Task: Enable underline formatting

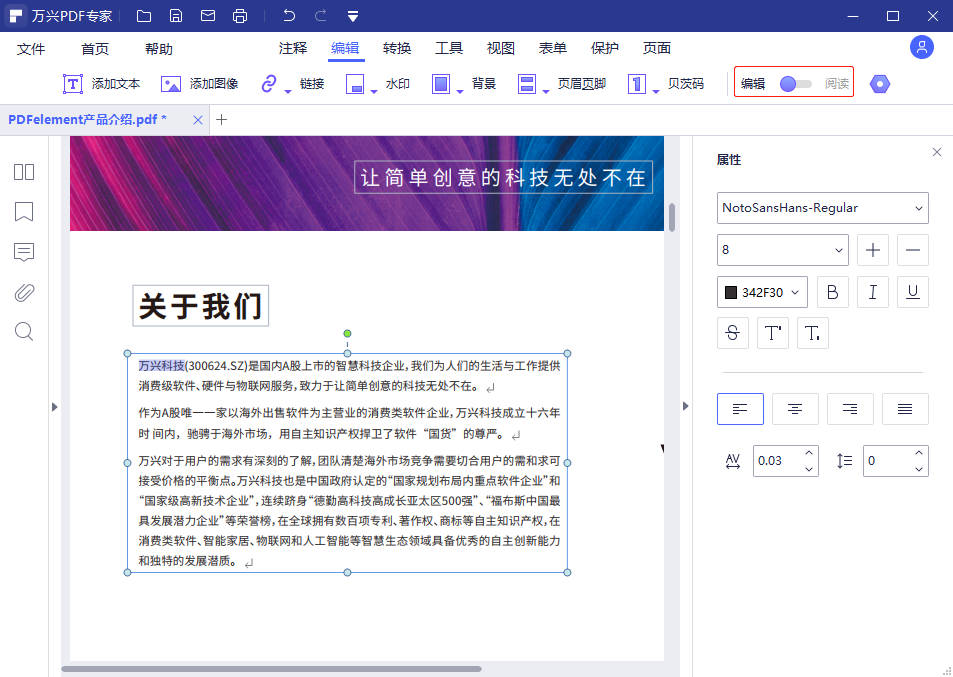Action: [912, 291]
